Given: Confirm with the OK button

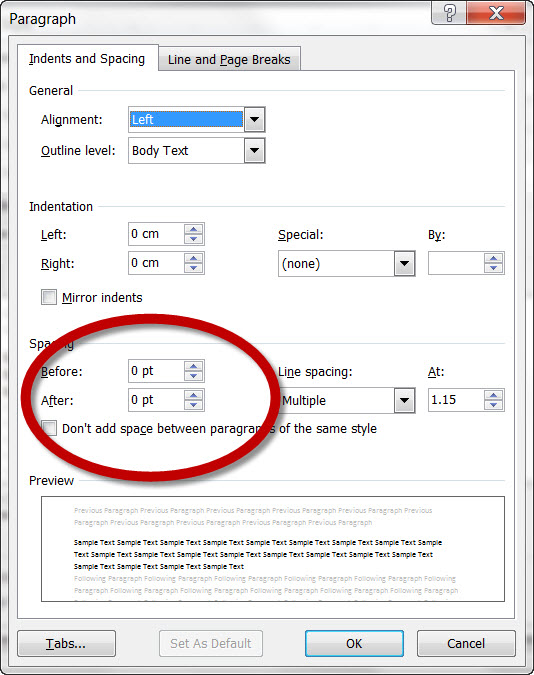Looking at the screenshot, I should pyautogui.click(x=354, y=644).
